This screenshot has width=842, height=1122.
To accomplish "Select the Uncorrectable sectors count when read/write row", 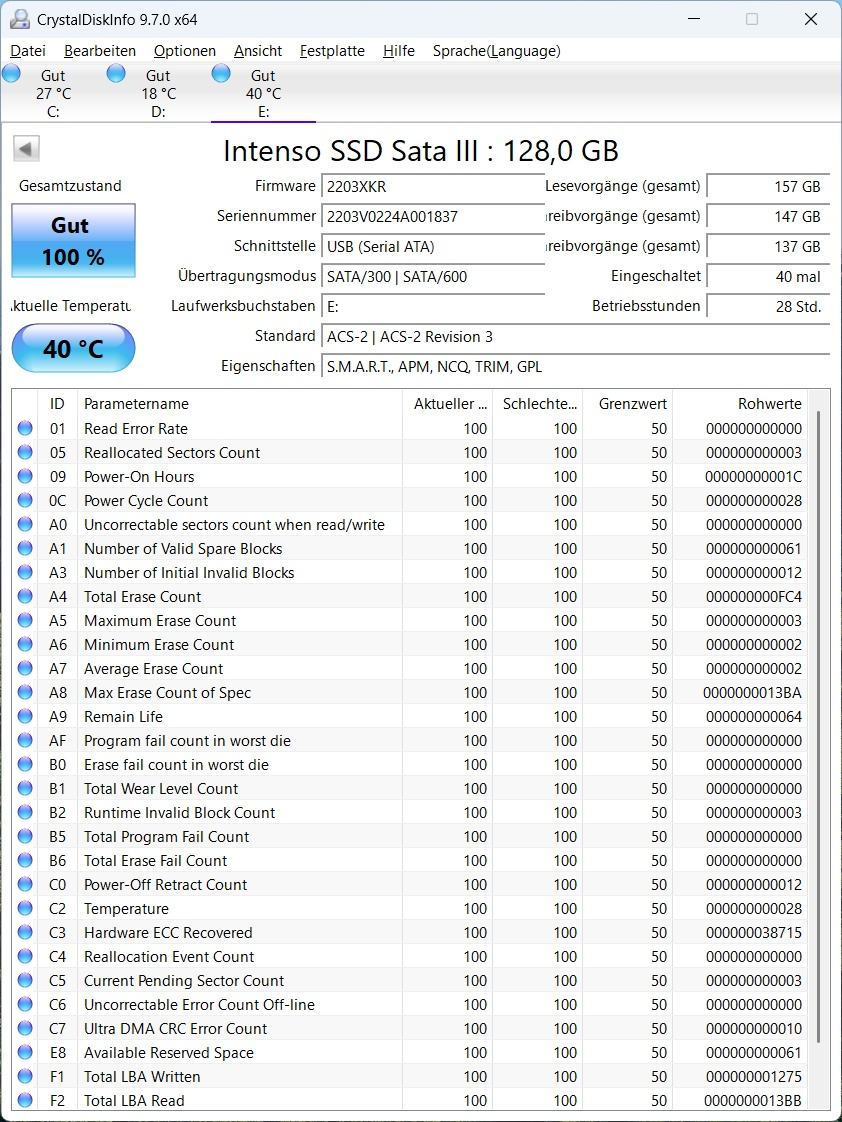I will pos(410,525).
